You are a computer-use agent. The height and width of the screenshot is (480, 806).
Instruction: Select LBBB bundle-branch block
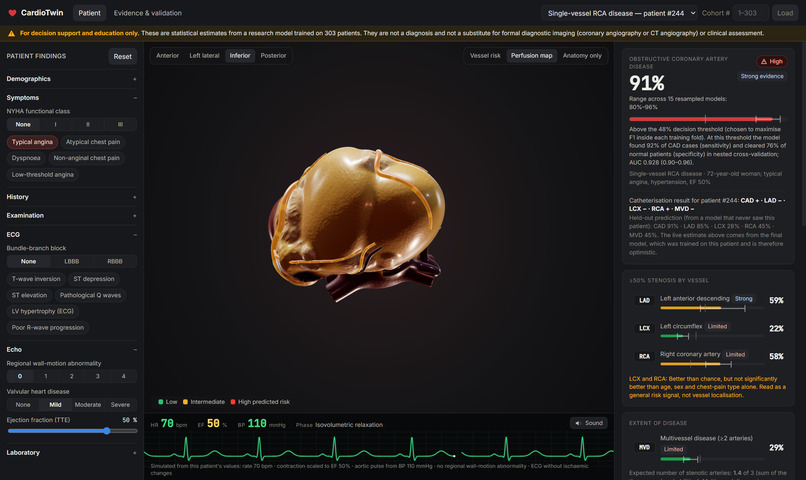(x=71, y=262)
